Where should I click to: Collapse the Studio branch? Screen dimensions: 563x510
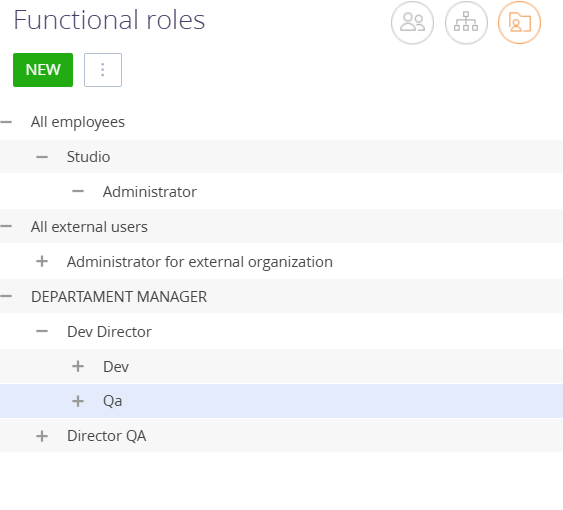coord(42,157)
